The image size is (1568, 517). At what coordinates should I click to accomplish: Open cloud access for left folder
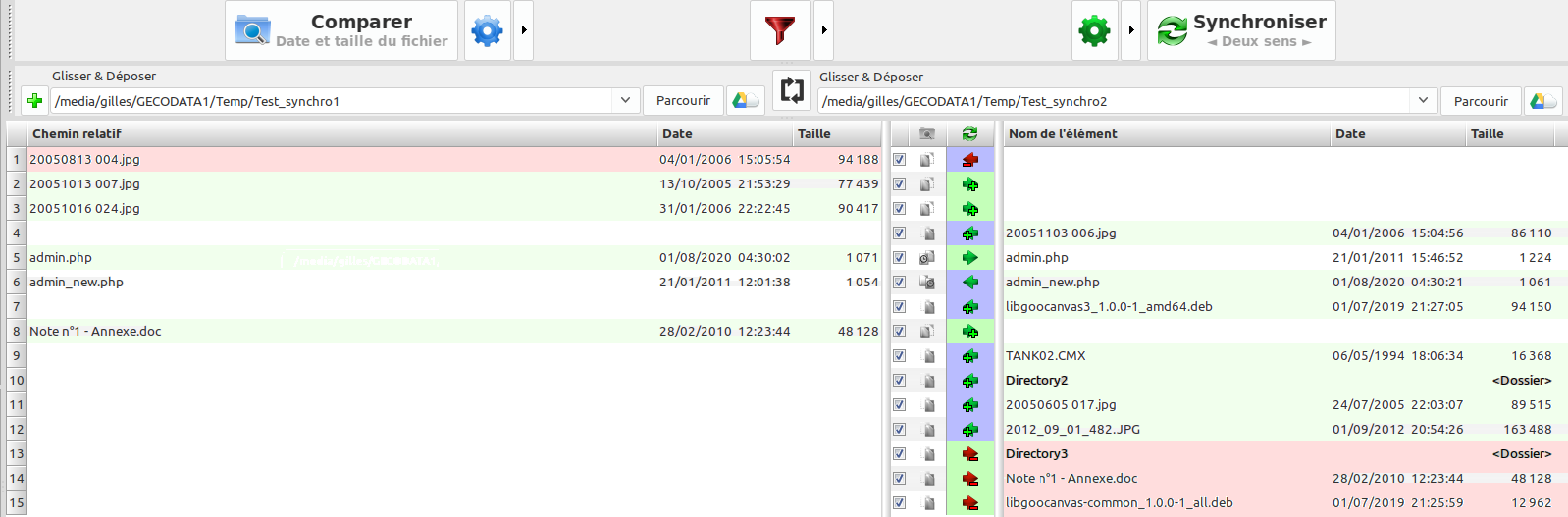746,100
